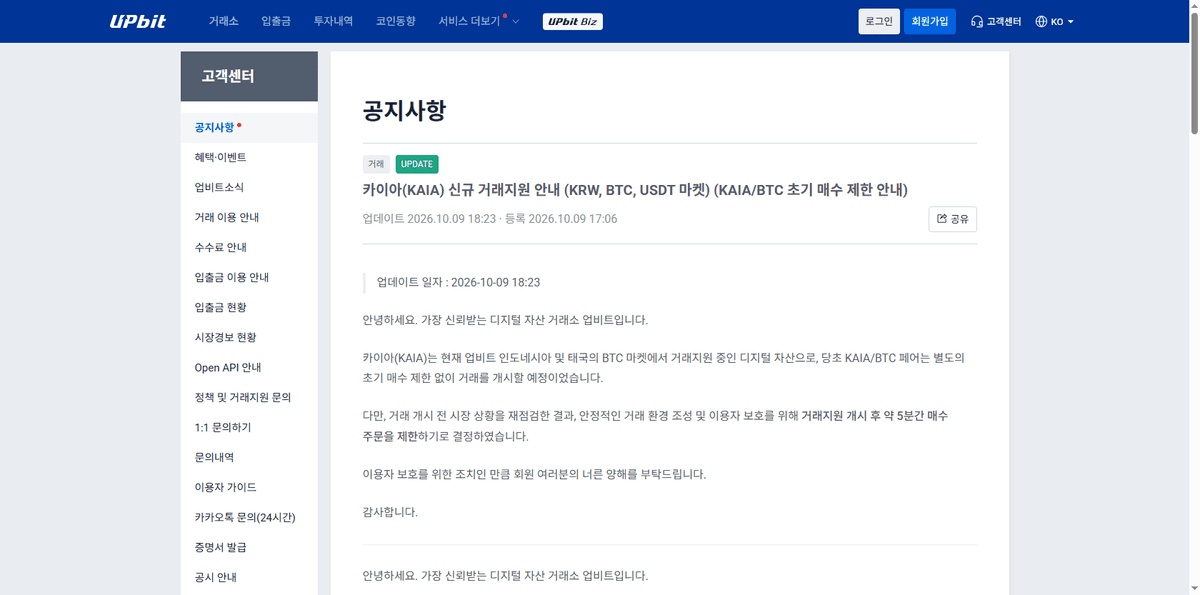Select 공지사항 in the sidebar
The width and height of the screenshot is (1200, 595).
(249, 127)
